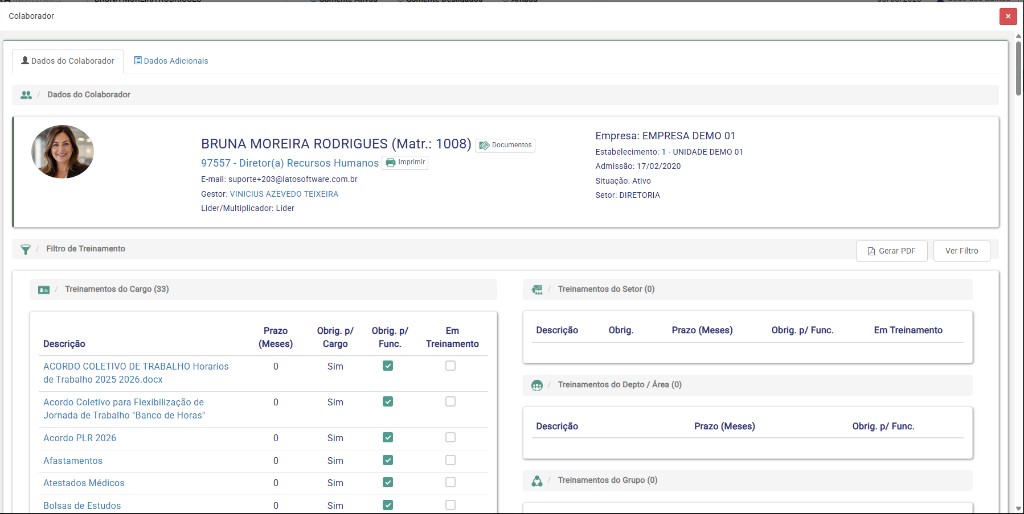
Task: Click the Treinamentos do Depto / Área globe icon
Action: (537, 385)
